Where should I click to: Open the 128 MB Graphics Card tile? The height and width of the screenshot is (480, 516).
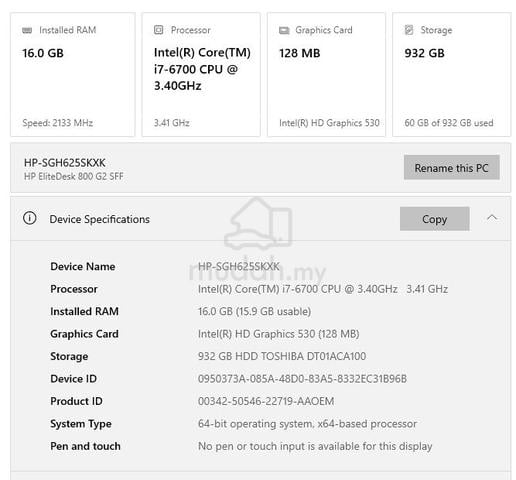[x=326, y=75]
